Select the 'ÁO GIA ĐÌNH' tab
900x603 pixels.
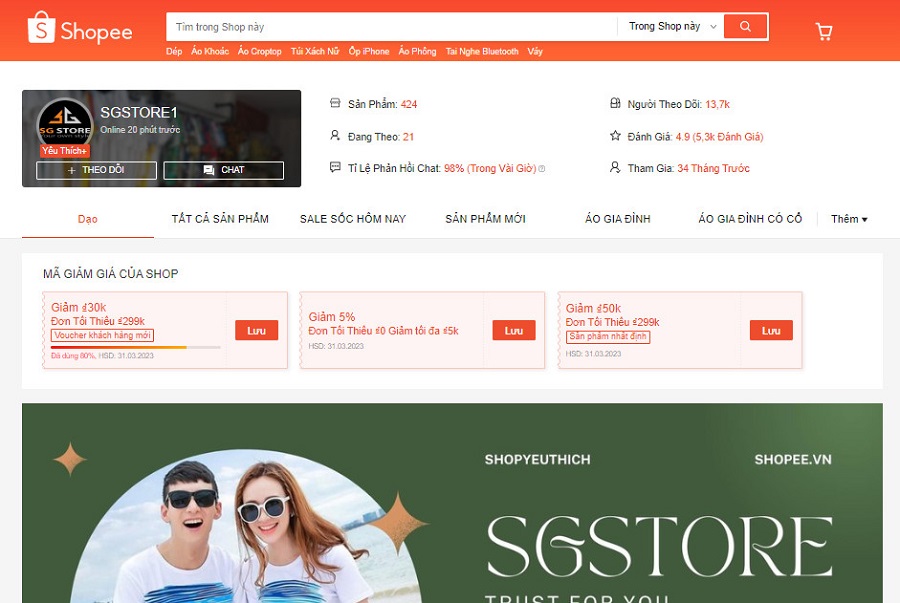(x=618, y=219)
